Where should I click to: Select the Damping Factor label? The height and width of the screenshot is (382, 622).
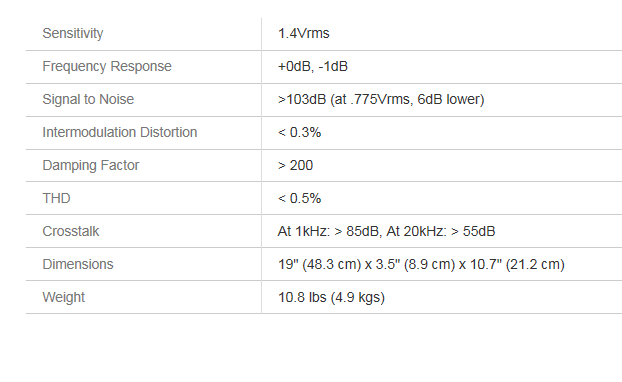(90, 165)
